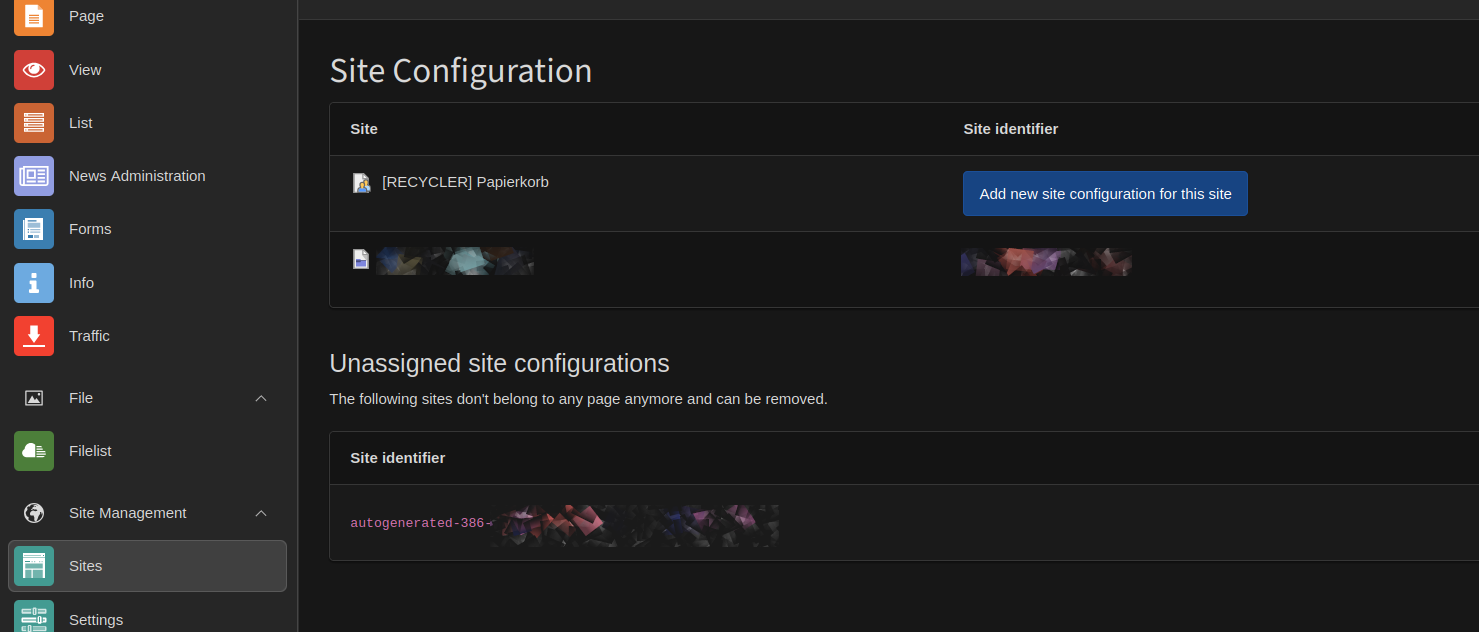Click the autogenerated-386 site identifier
The height and width of the screenshot is (632, 1479).
(417, 523)
